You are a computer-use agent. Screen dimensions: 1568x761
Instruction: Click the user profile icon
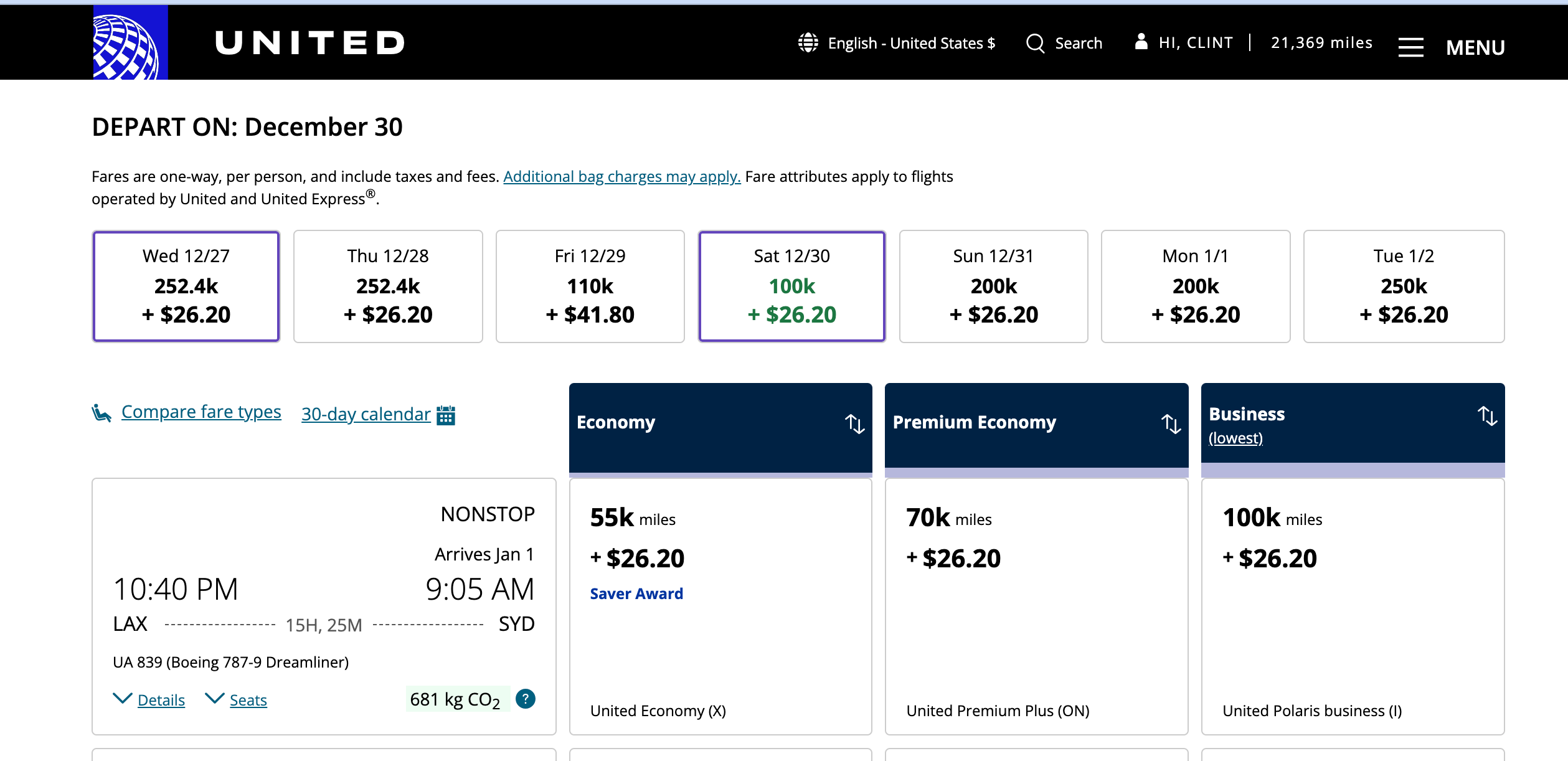pyautogui.click(x=1141, y=42)
